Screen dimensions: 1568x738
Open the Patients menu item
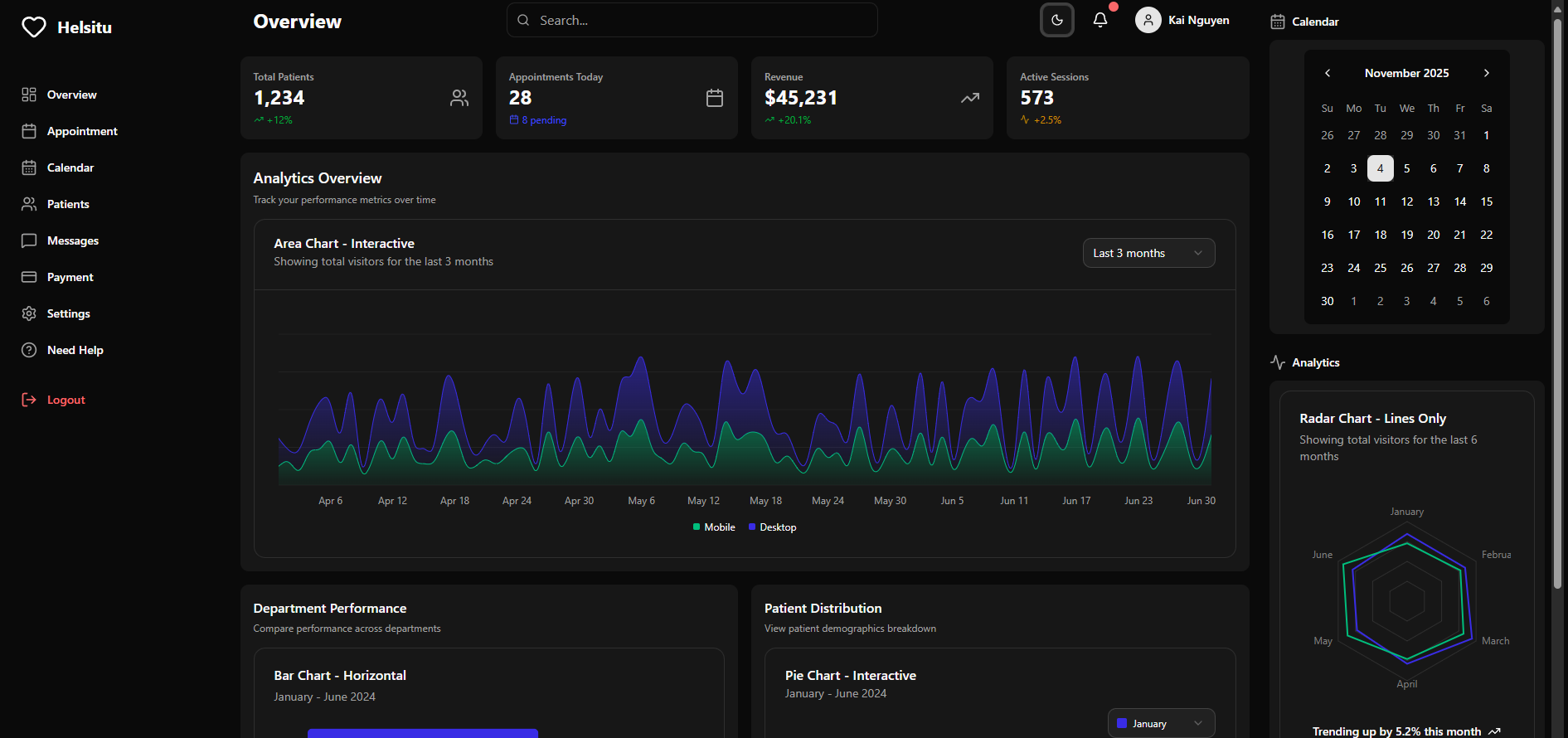click(x=68, y=204)
